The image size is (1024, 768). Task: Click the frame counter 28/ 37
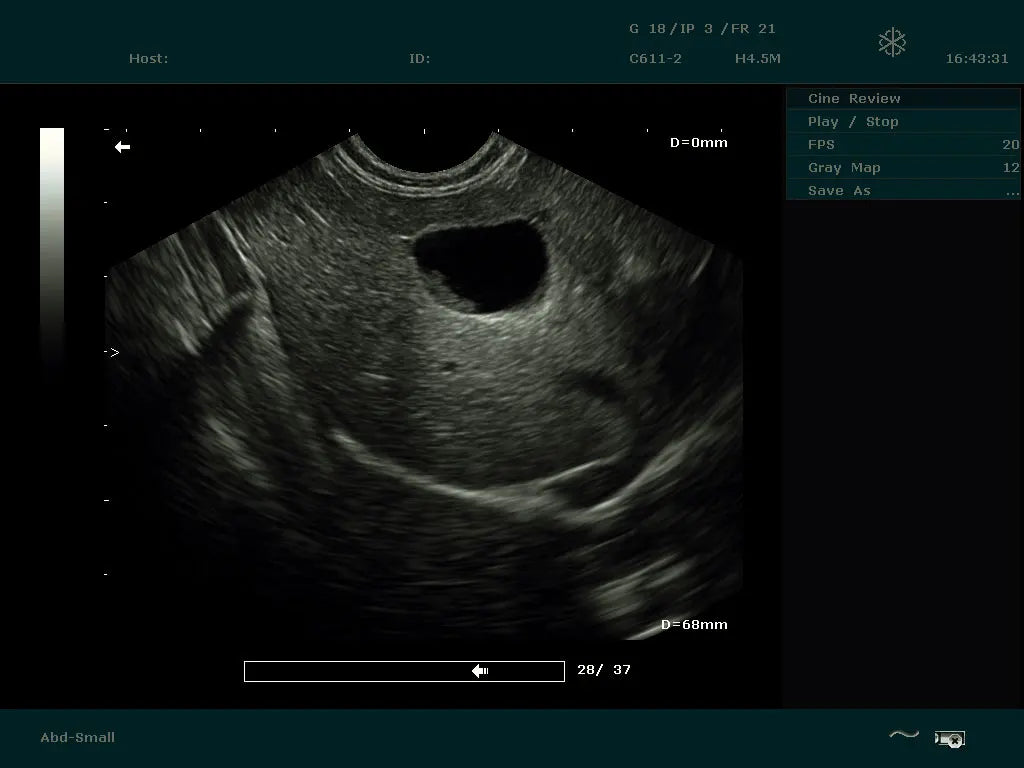(604, 670)
